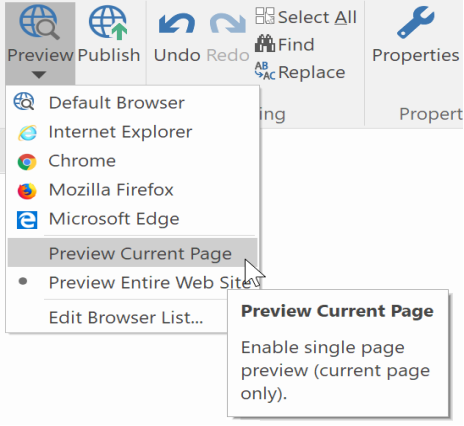Image resolution: width=464 pixels, height=426 pixels.
Task: Click the Publish globe upload icon
Action: tap(108, 22)
